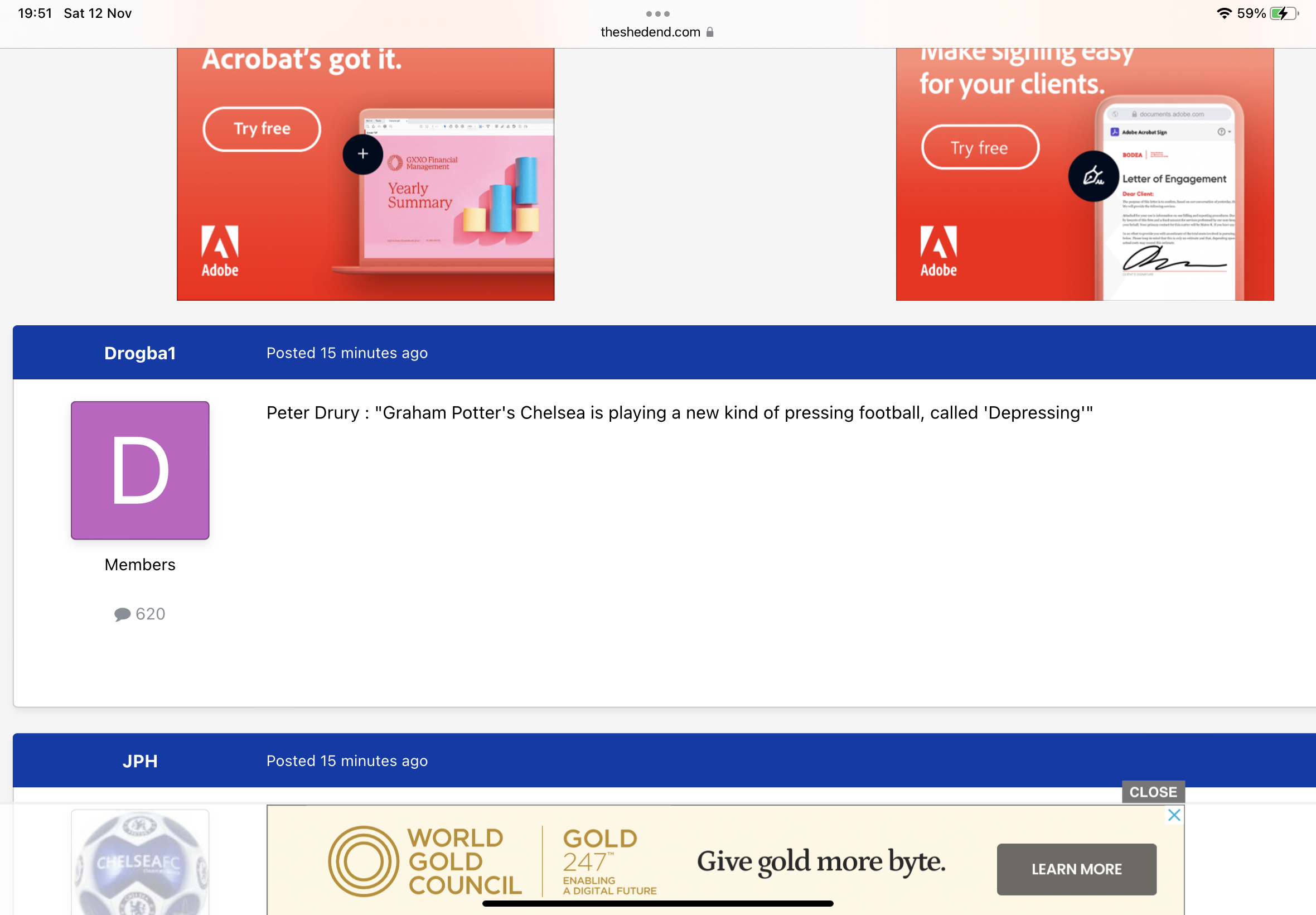Screen dimensions: 1316x915
Task: Open the JPH username profile link
Action: click(x=140, y=761)
